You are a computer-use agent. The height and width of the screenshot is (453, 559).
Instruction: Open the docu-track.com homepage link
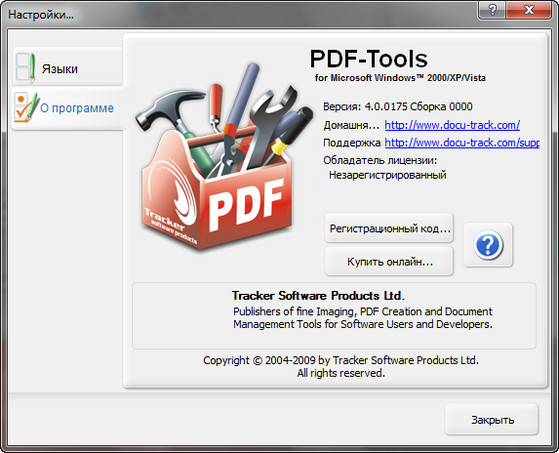pos(452,125)
